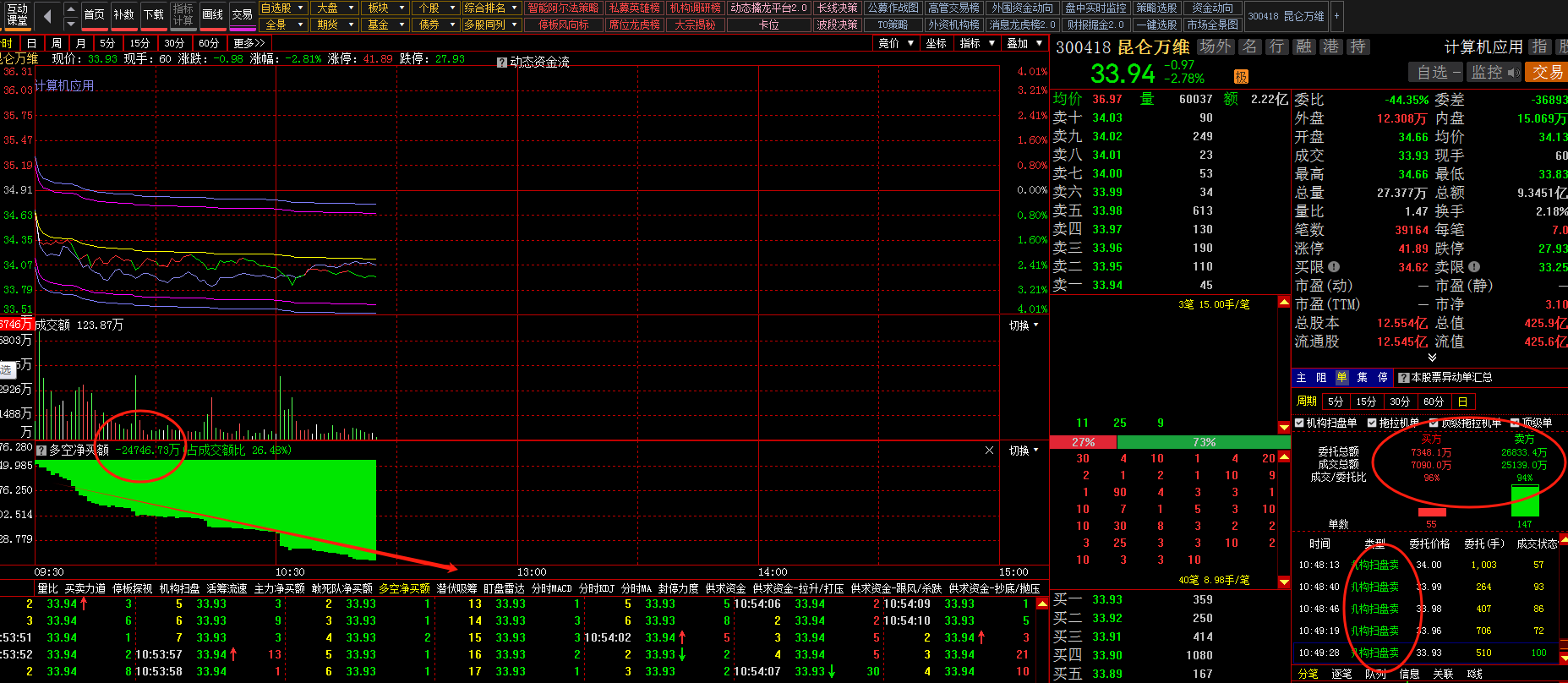This screenshot has width=1568, height=683.
Task: Toggle the 机构扫盘单 checkbox
Action: pos(1300,423)
